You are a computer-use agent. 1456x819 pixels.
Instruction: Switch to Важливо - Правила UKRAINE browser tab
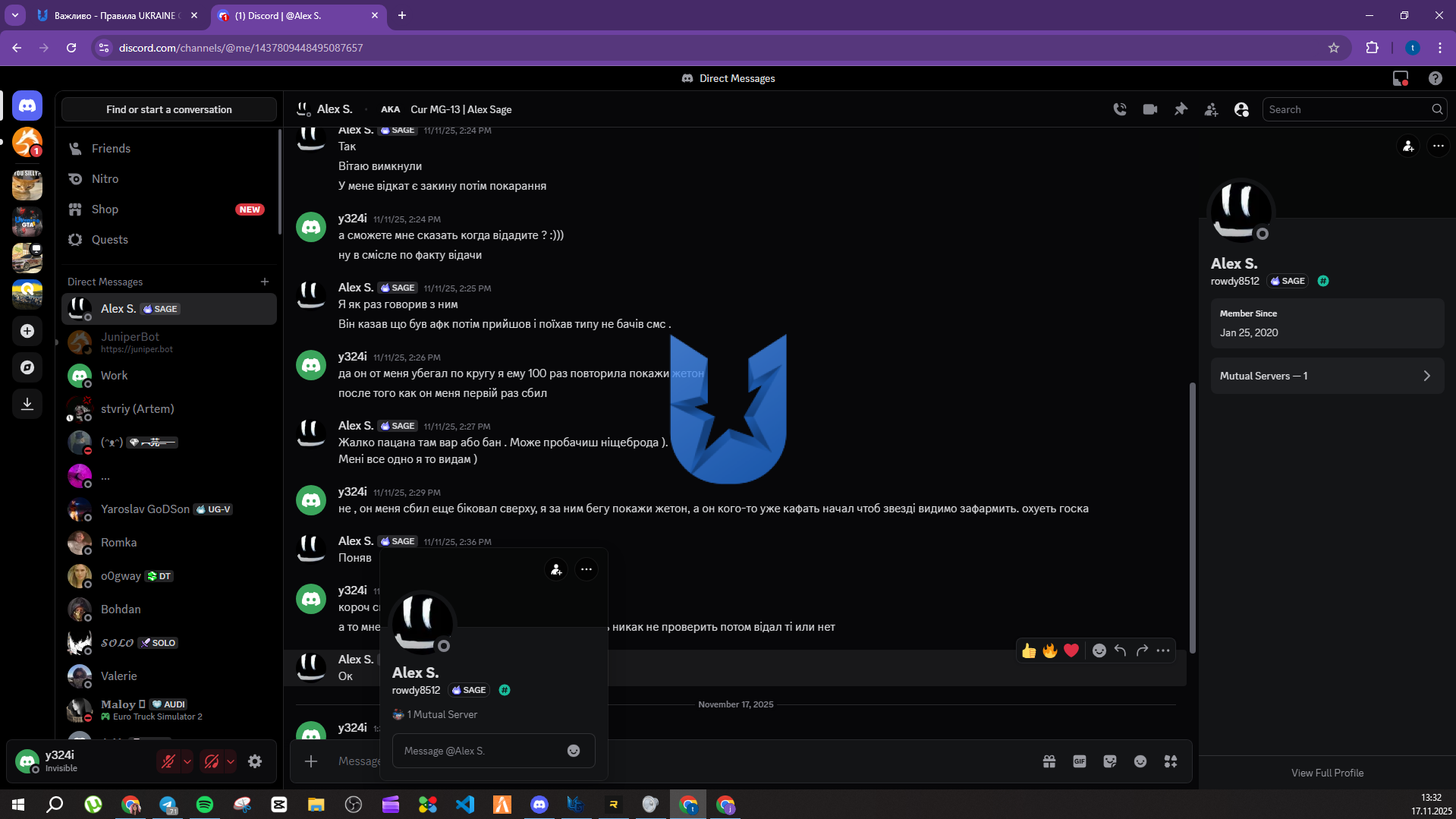(x=118, y=15)
